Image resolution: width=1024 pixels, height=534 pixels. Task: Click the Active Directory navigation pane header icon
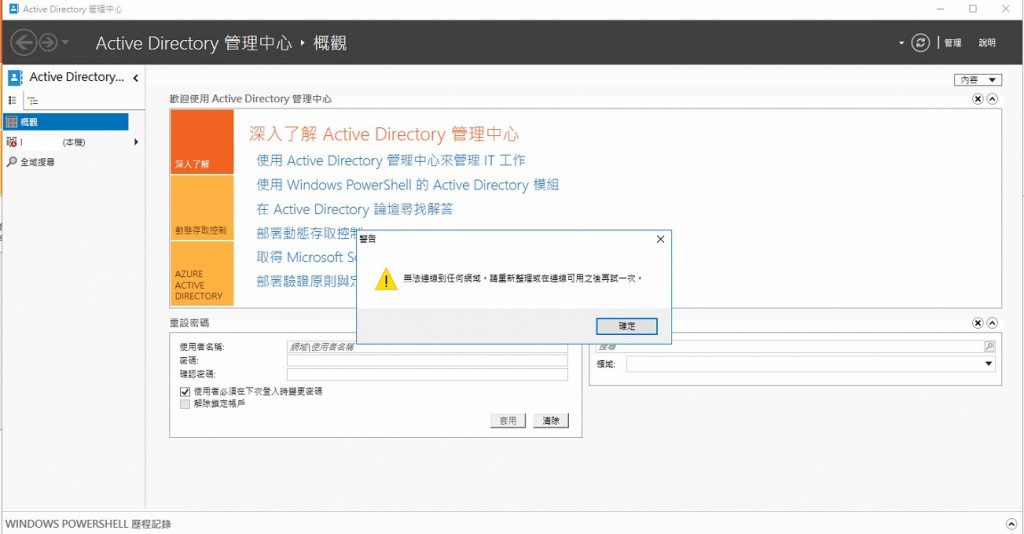pos(15,78)
